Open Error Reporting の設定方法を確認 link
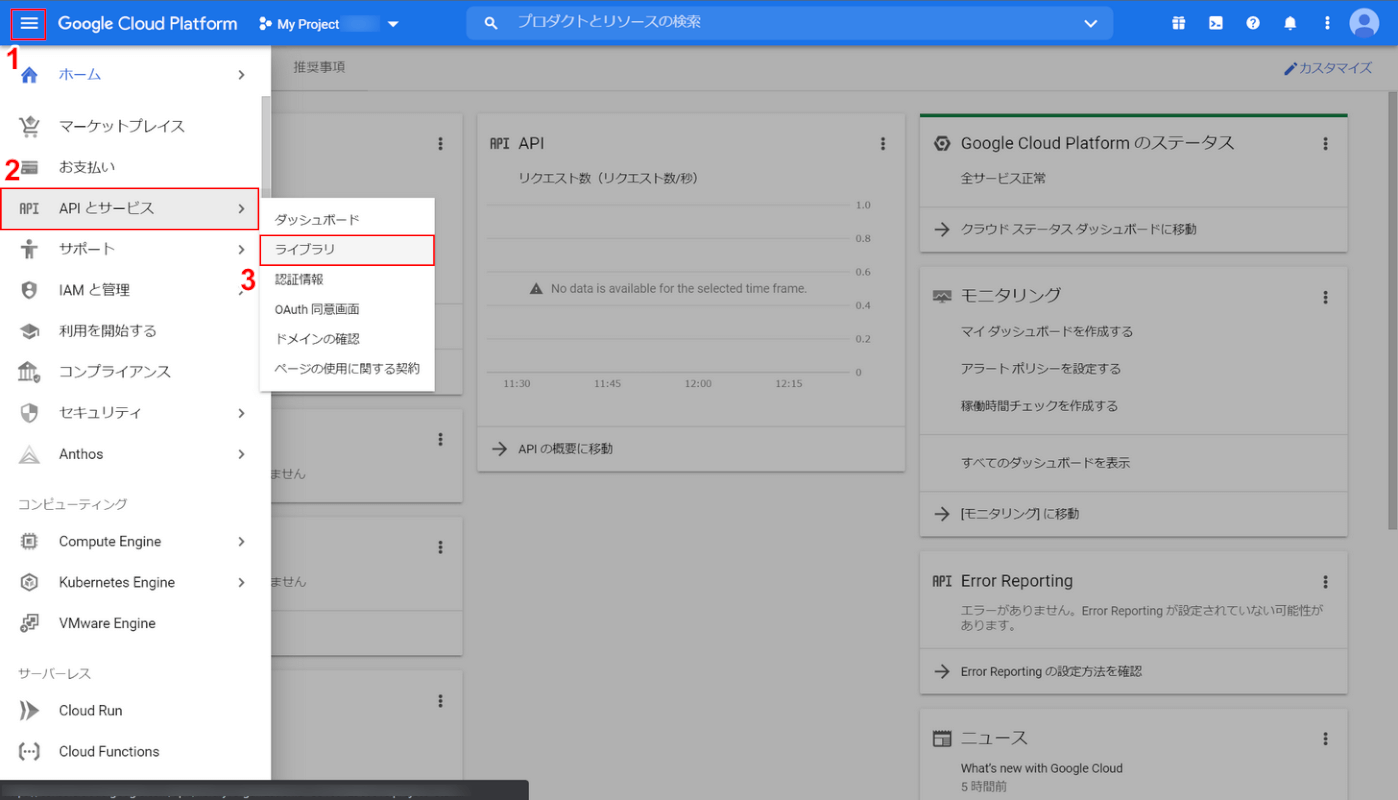Screen dimensions: 1398x800 pyautogui.click(x=1052, y=672)
